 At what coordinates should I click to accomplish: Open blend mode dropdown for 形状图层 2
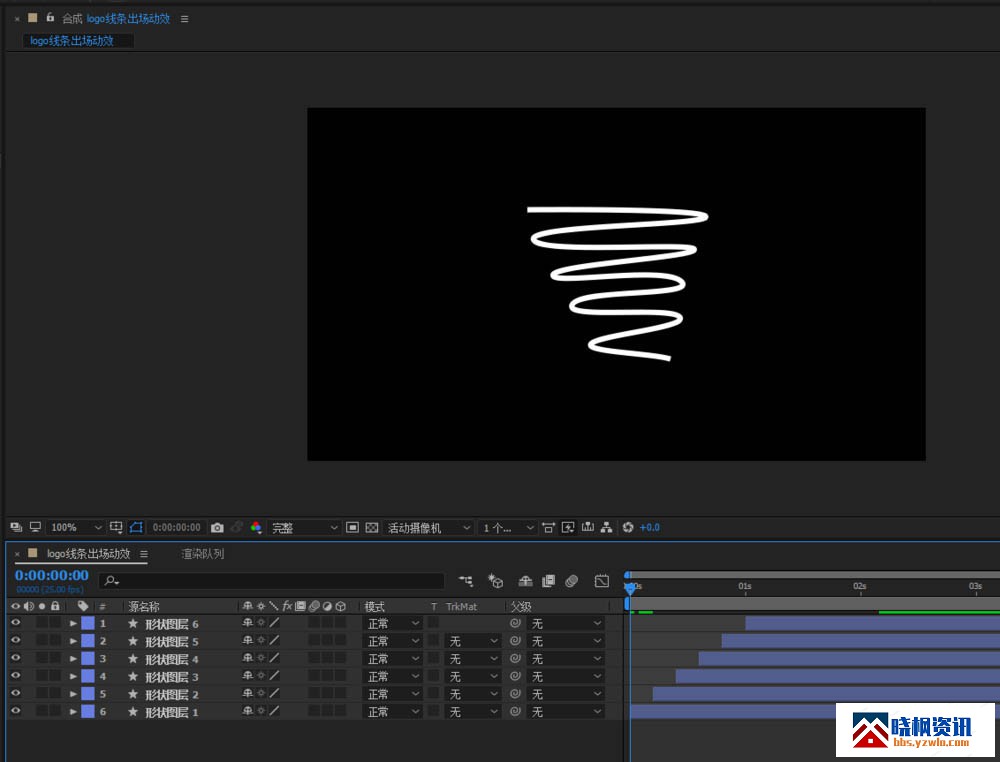(x=393, y=694)
